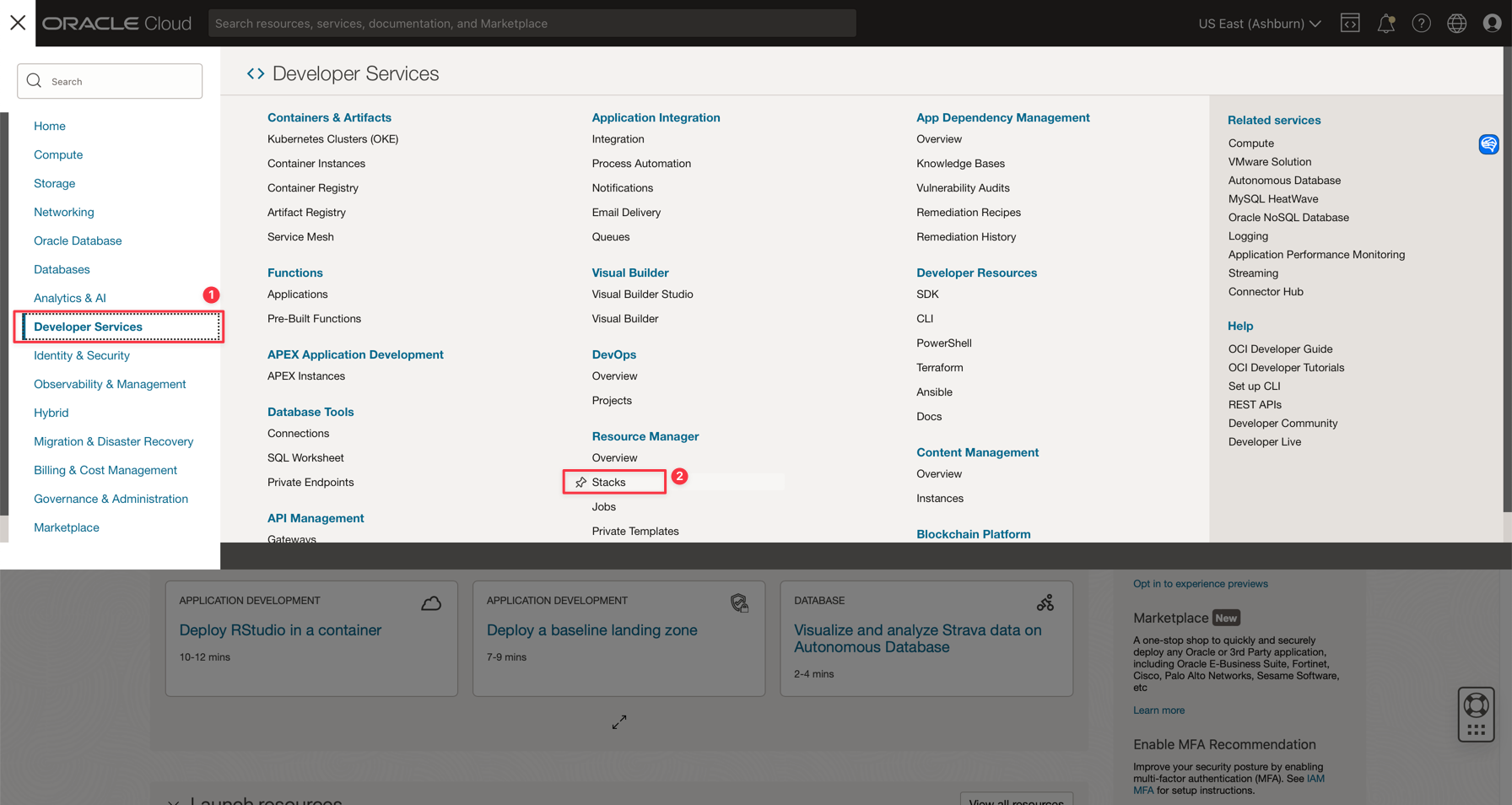The height and width of the screenshot is (805, 1512).
Task: Open Functions Applications link
Action: pos(298,294)
